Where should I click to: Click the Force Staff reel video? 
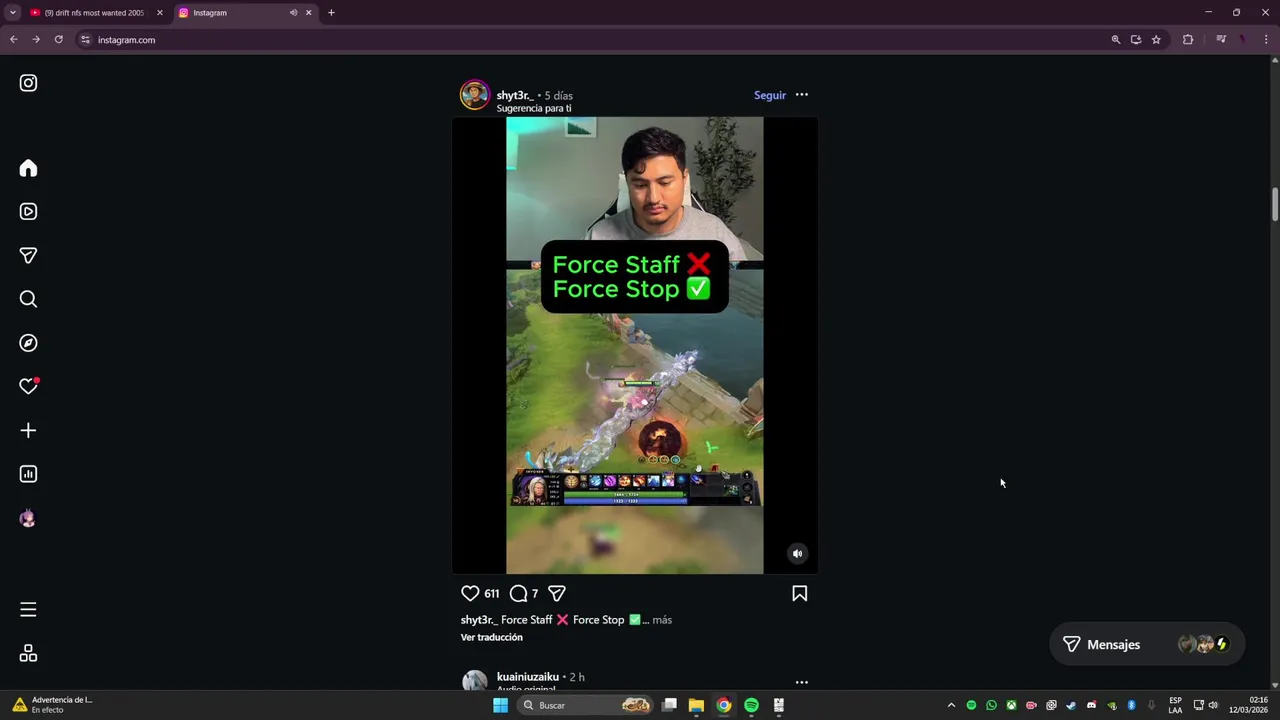point(635,345)
